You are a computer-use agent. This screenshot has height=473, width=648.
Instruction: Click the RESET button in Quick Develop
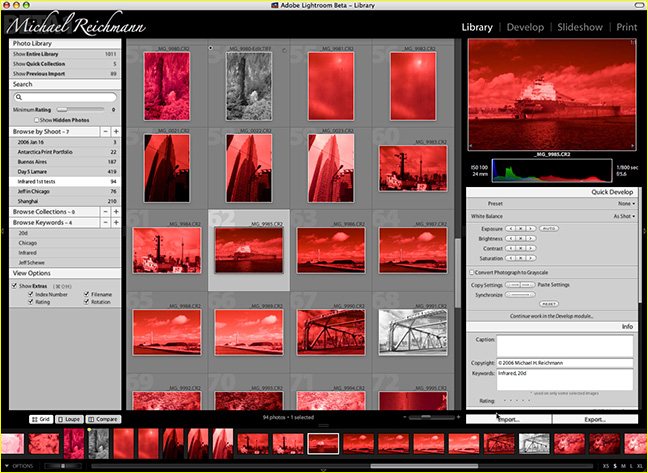(x=549, y=304)
